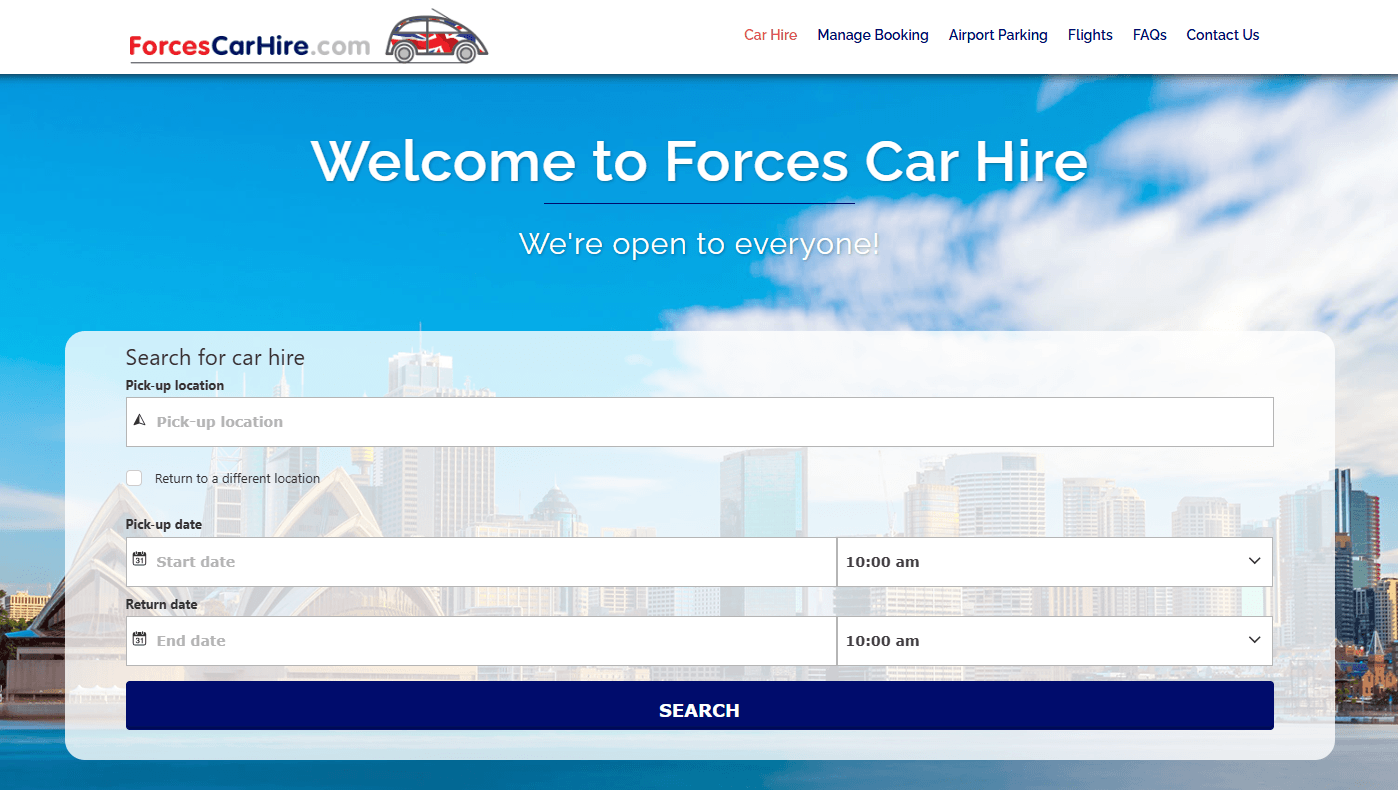Go to Manage Booking
The width and height of the screenshot is (1398, 790).
(873, 35)
